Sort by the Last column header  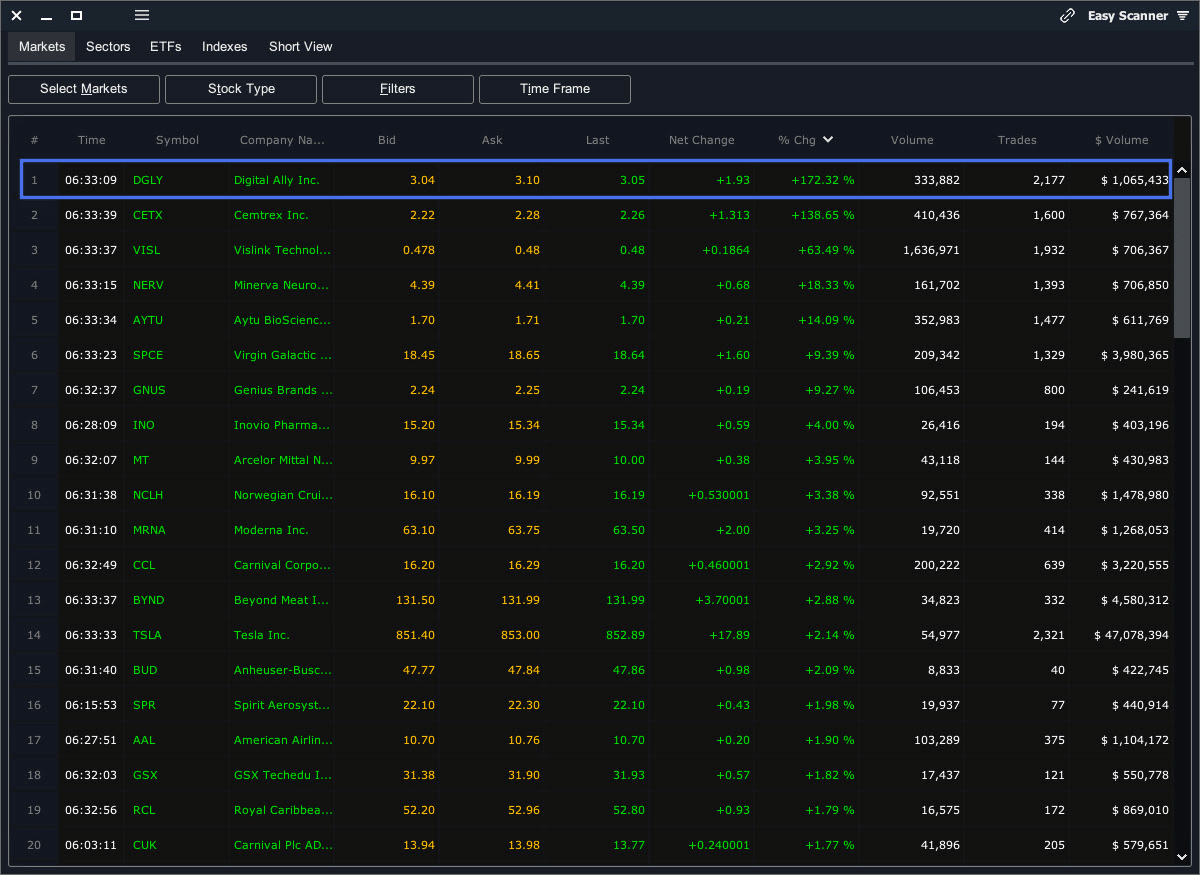point(598,140)
